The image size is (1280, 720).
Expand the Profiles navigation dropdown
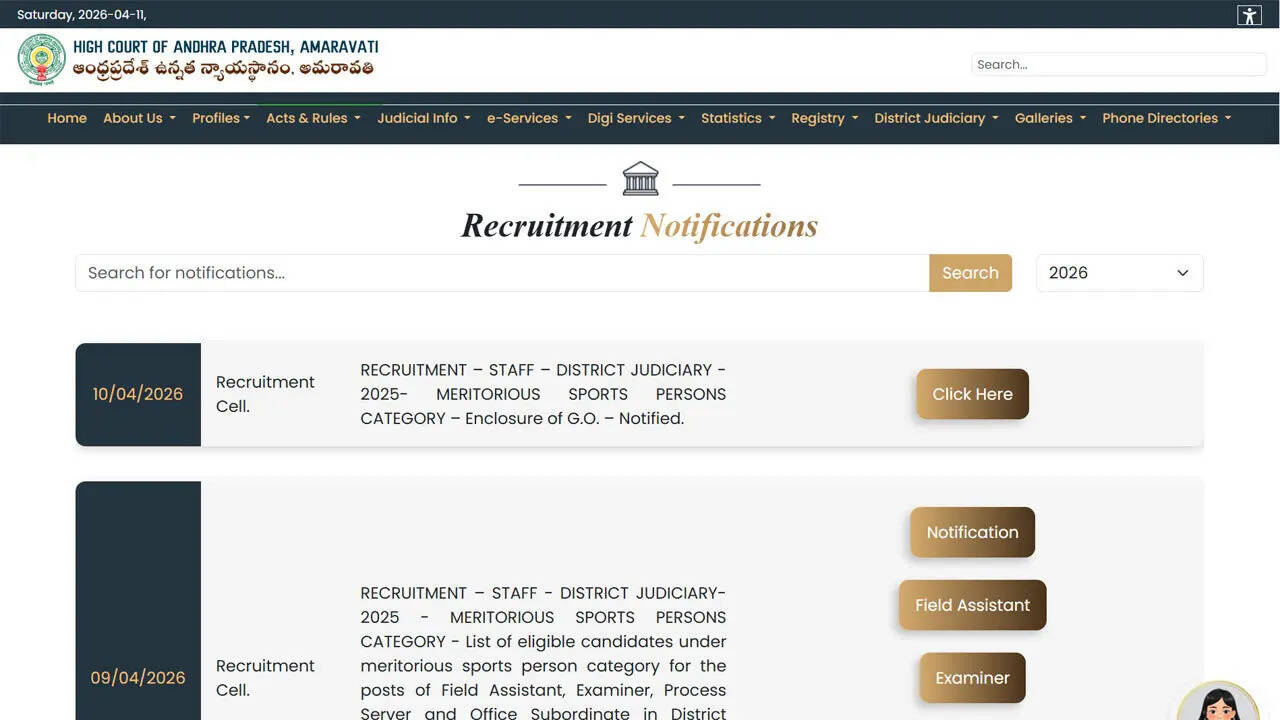pyautogui.click(x=221, y=118)
